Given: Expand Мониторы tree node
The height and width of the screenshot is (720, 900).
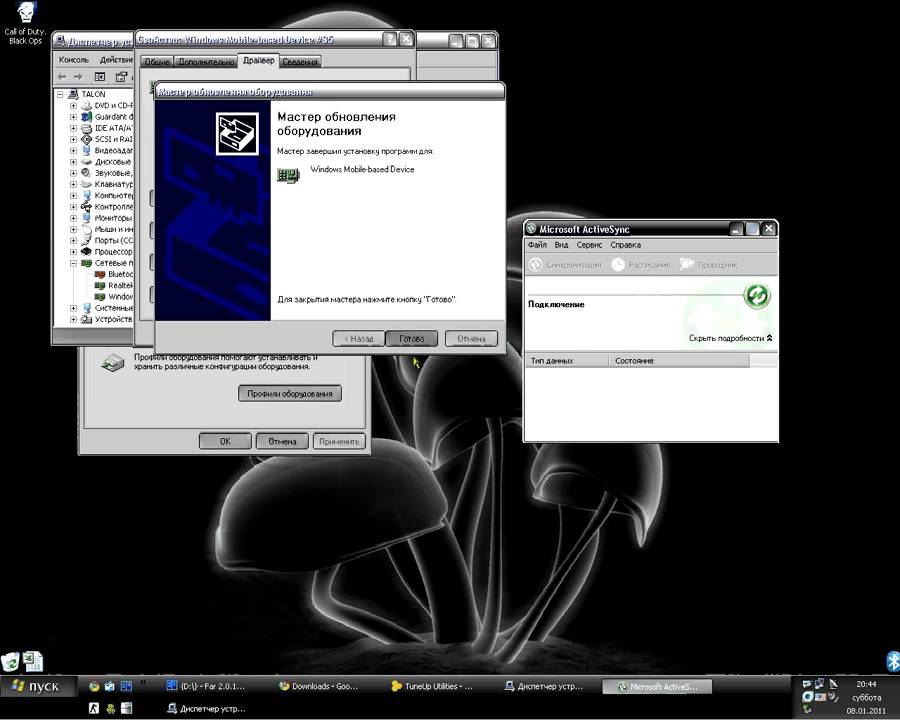Looking at the screenshot, I should 73,218.
